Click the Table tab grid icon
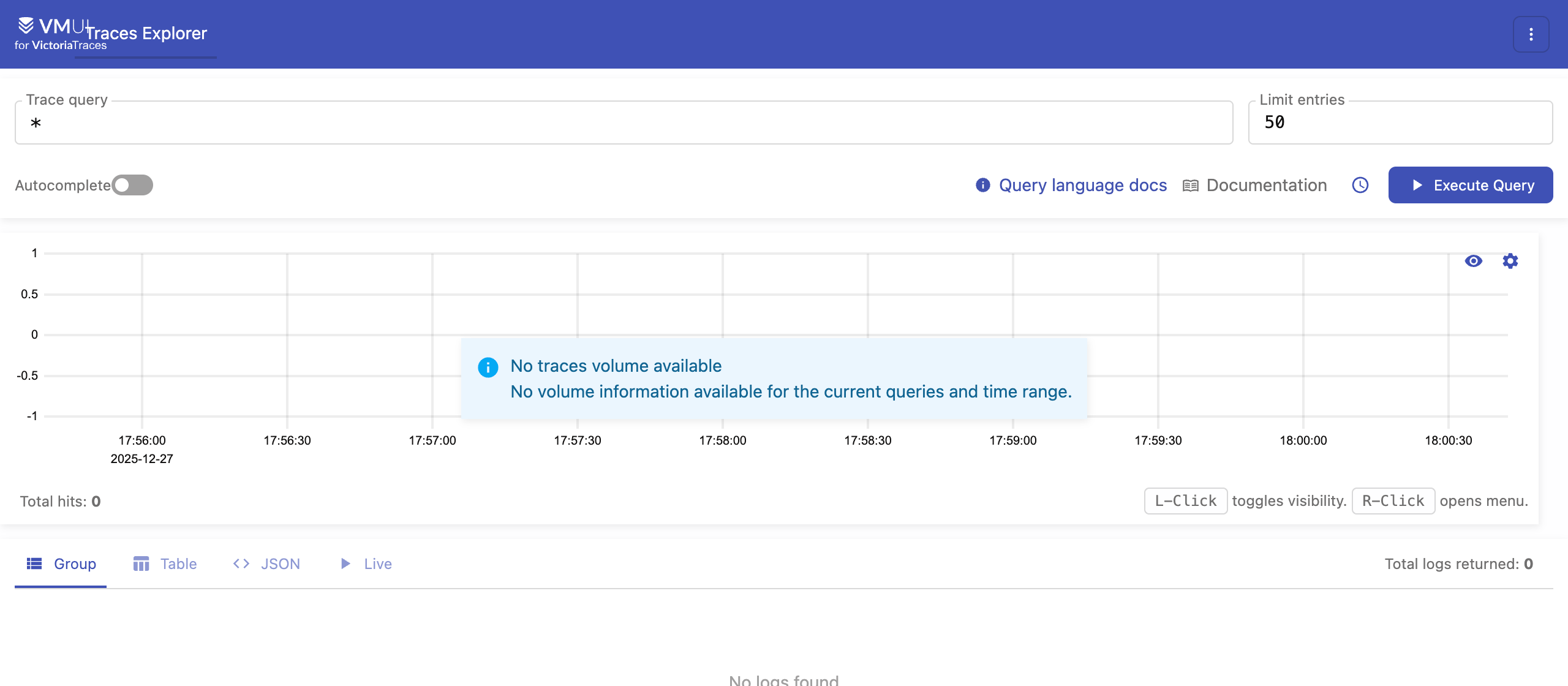 [141, 563]
